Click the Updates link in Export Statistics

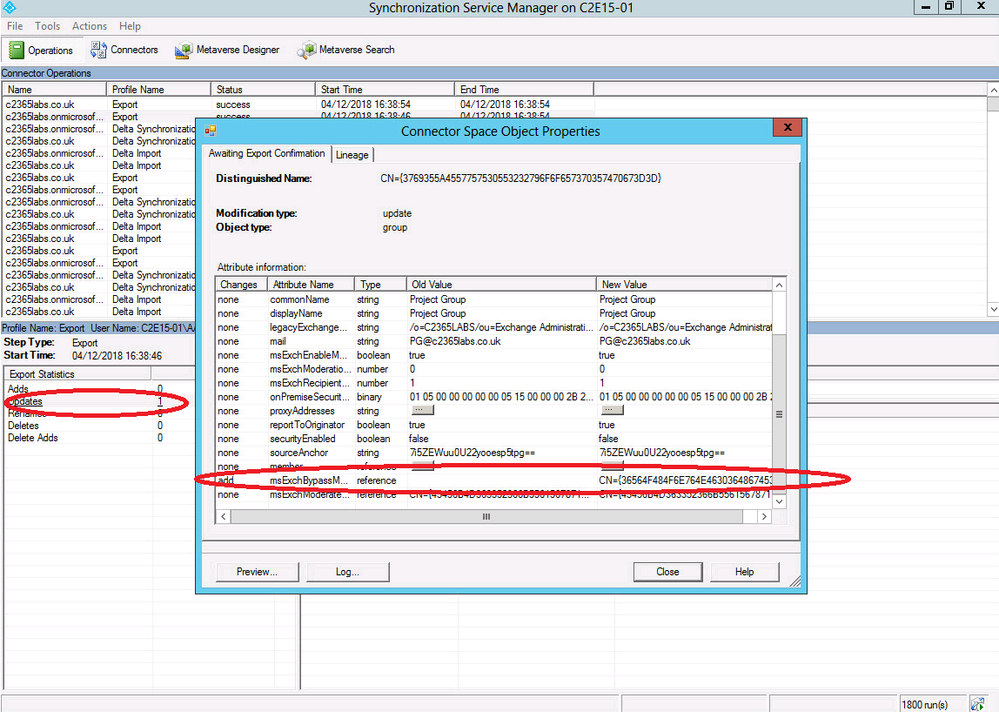pos(25,402)
